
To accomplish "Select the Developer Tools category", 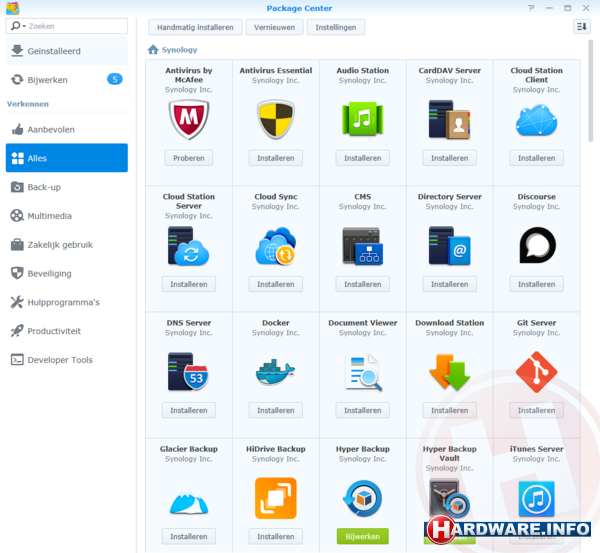I will pyautogui.click(x=67, y=360).
